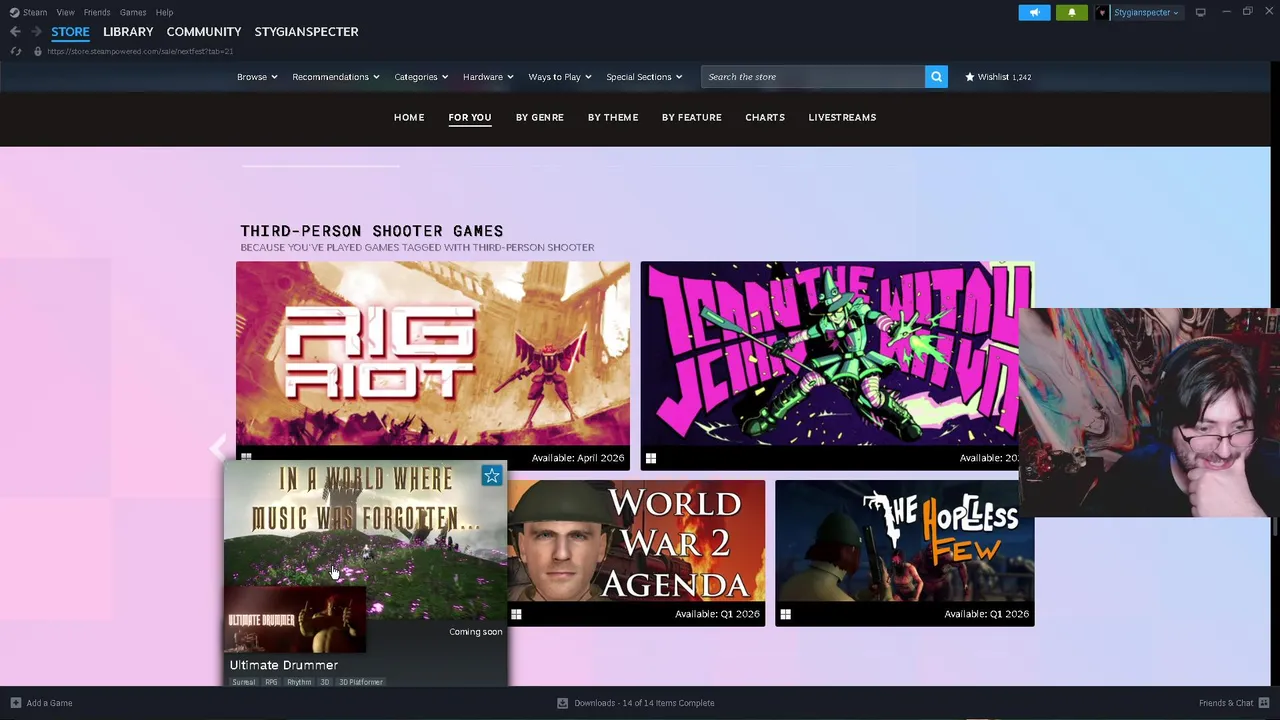Expand the Browse dropdown
This screenshot has width=1280, height=720.
[x=257, y=77]
